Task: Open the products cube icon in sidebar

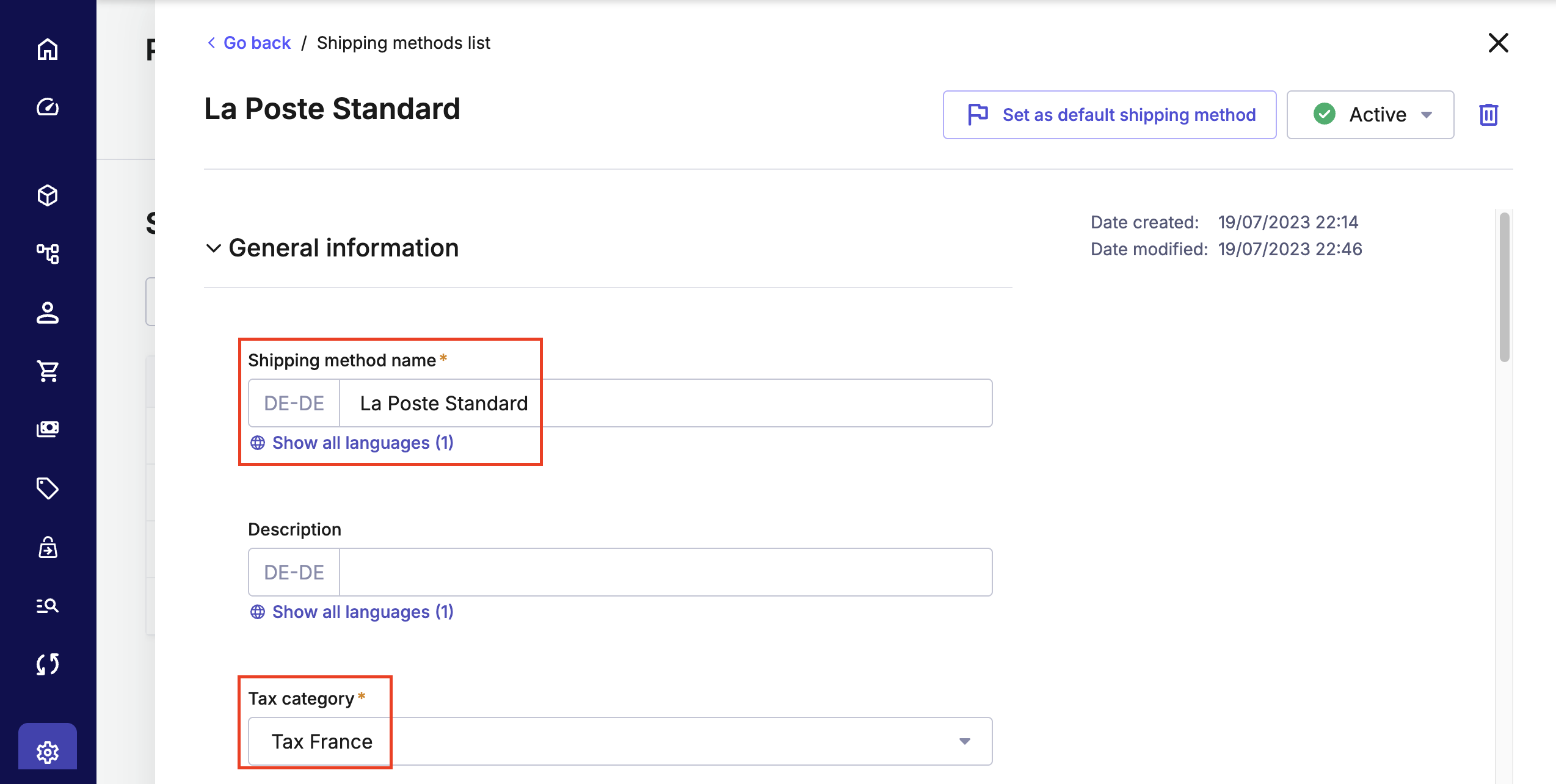Action: tap(48, 195)
